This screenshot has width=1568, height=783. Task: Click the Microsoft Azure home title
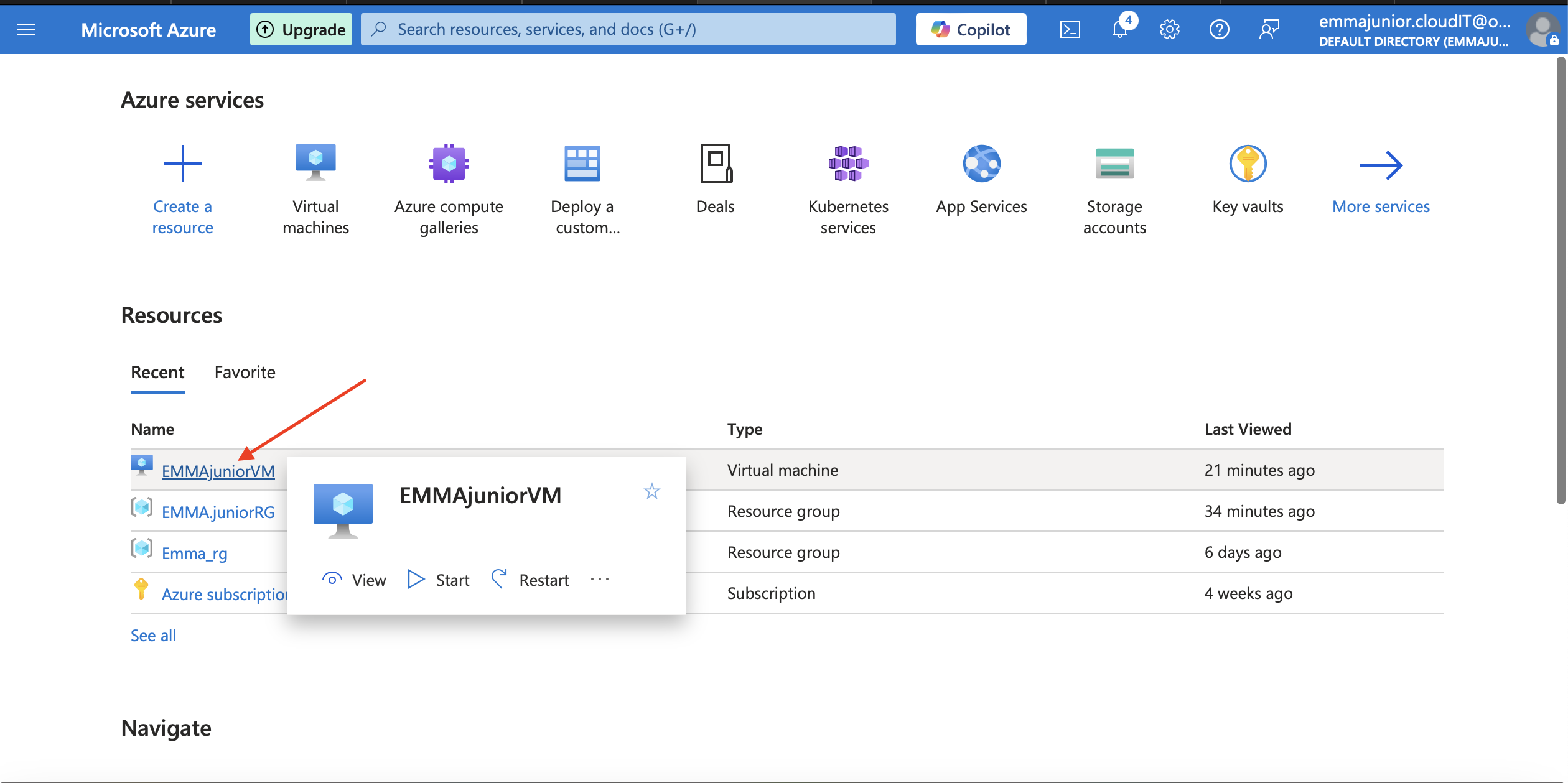point(148,29)
